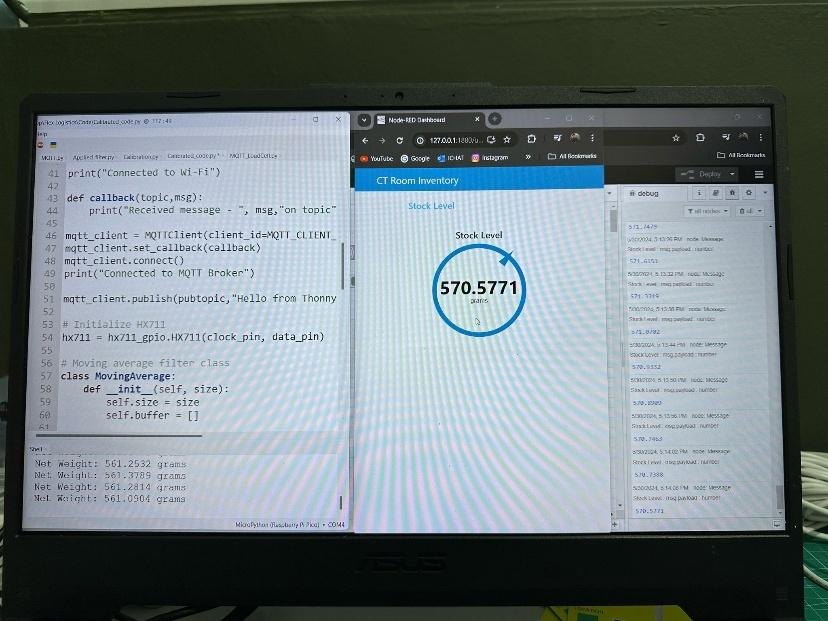Open media control icon in dashboard window
This screenshot has height=621, width=828.
(x=558, y=138)
